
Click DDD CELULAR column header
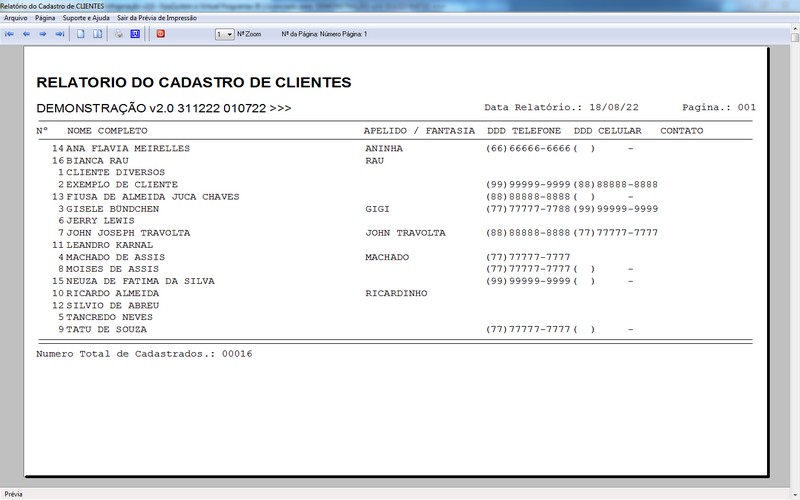pos(608,131)
